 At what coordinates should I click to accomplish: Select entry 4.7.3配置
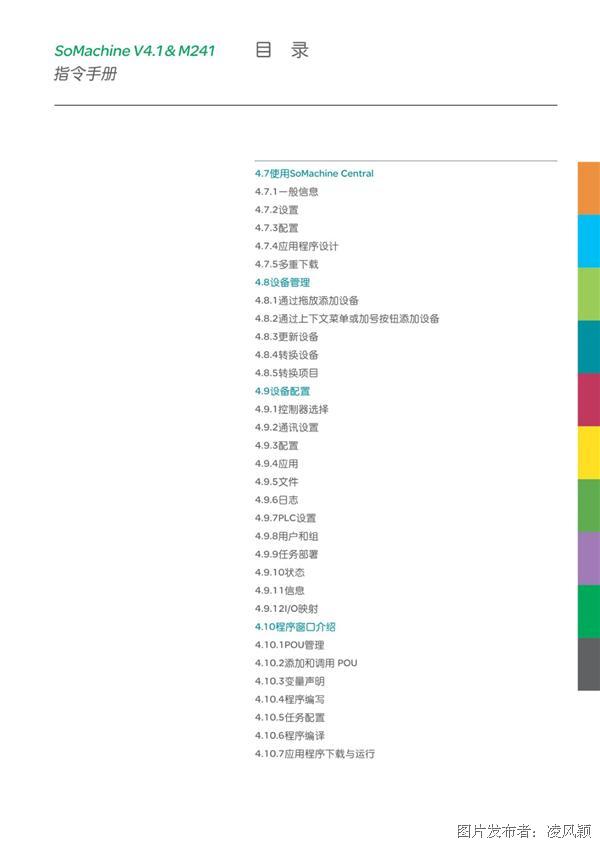pos(276,228)
